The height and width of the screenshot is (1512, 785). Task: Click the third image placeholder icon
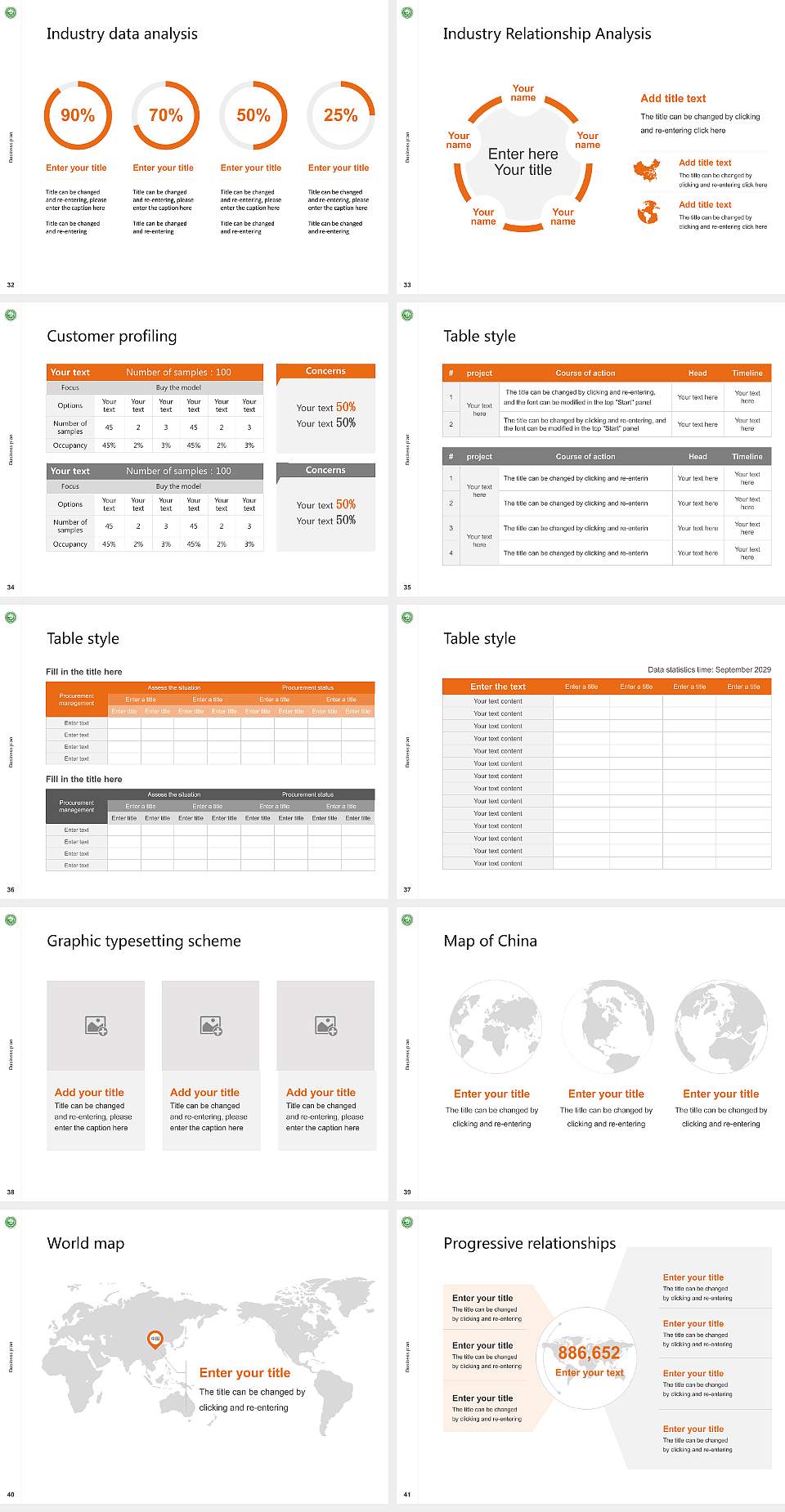[326, 1026]
